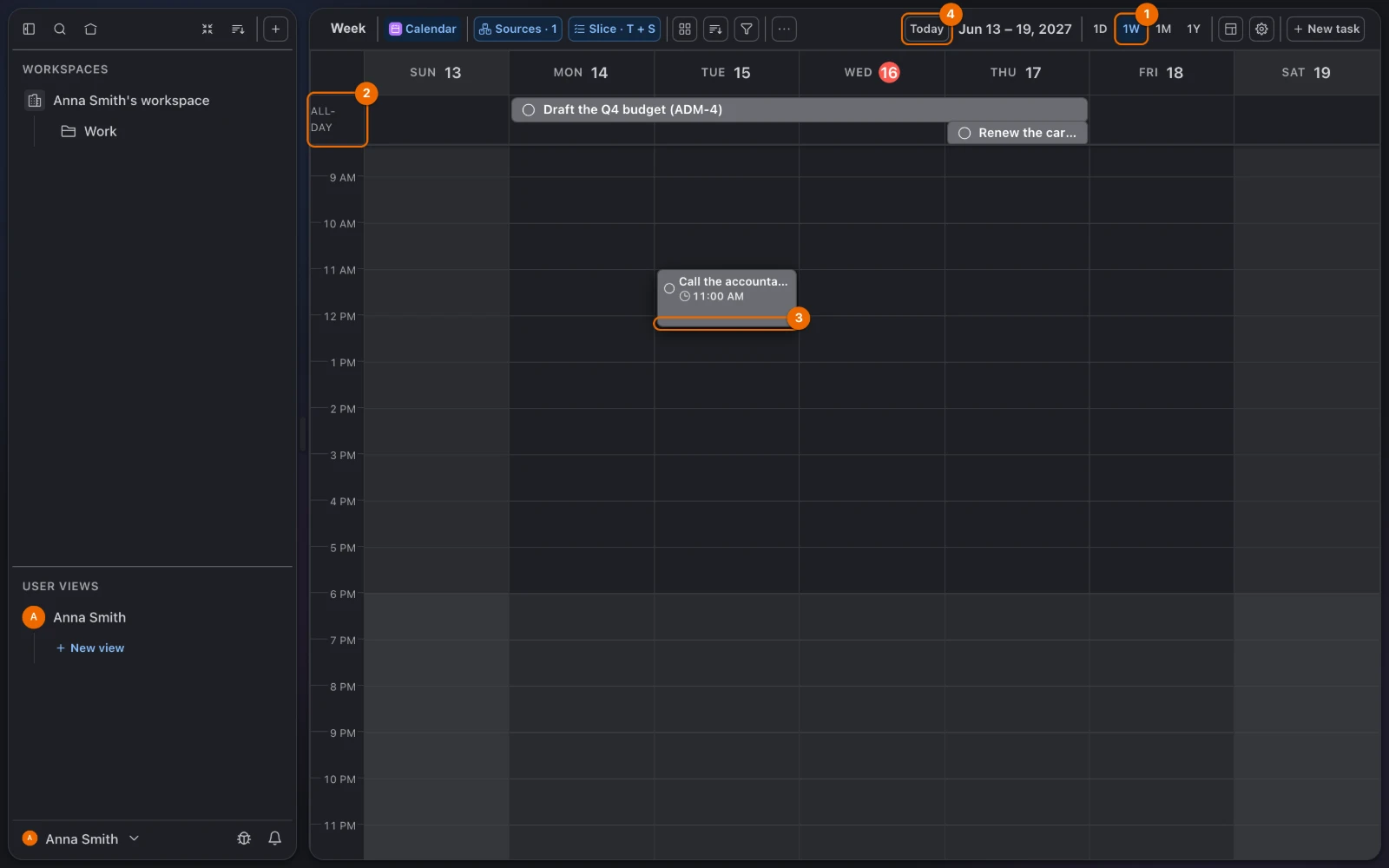Open the grid layout icon in the calendar toolbar

pos(685,29)
